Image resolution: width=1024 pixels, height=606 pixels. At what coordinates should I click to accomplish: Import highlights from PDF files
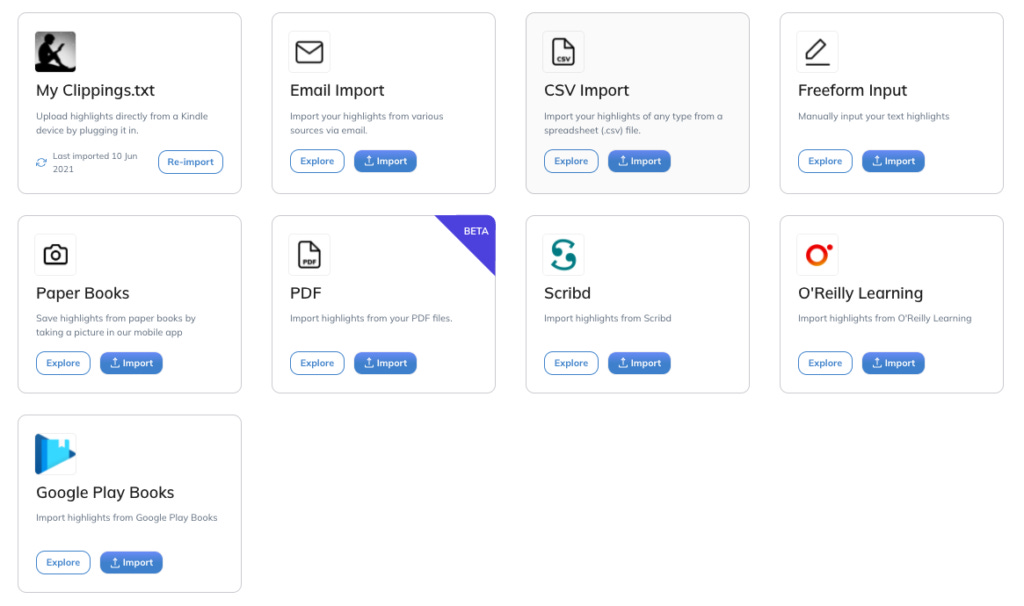pos(385,363)
